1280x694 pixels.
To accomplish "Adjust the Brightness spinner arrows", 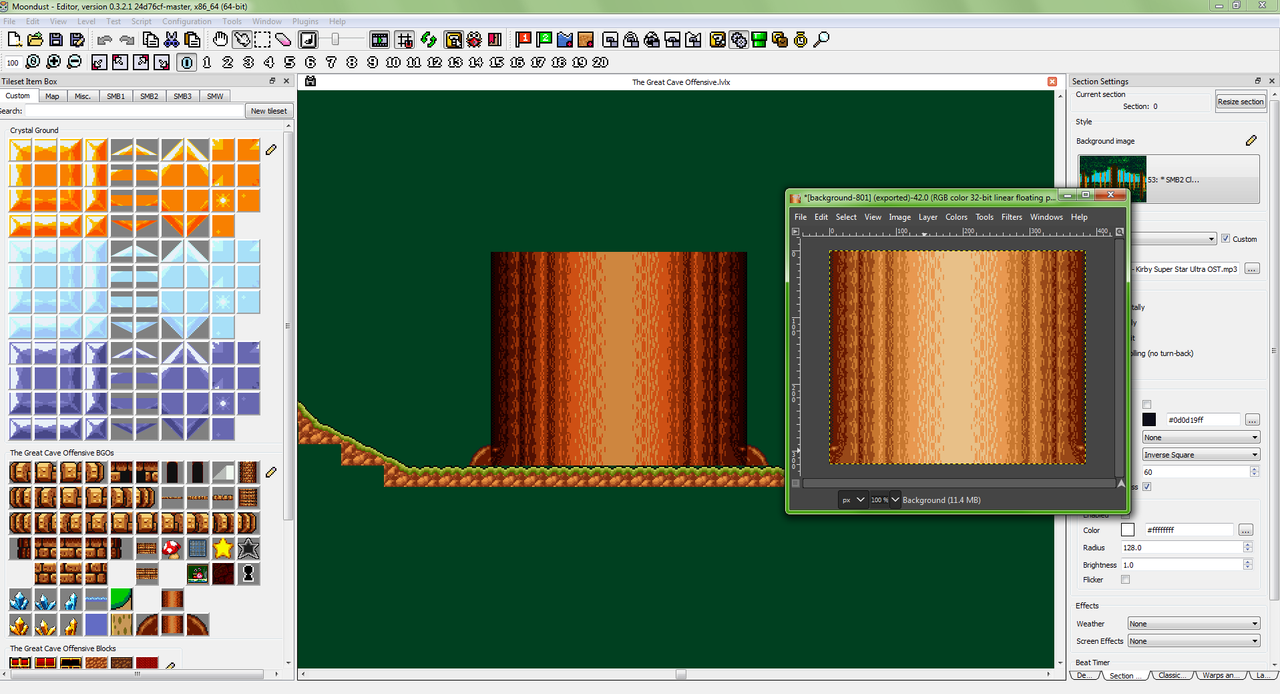I will 1247,565.
